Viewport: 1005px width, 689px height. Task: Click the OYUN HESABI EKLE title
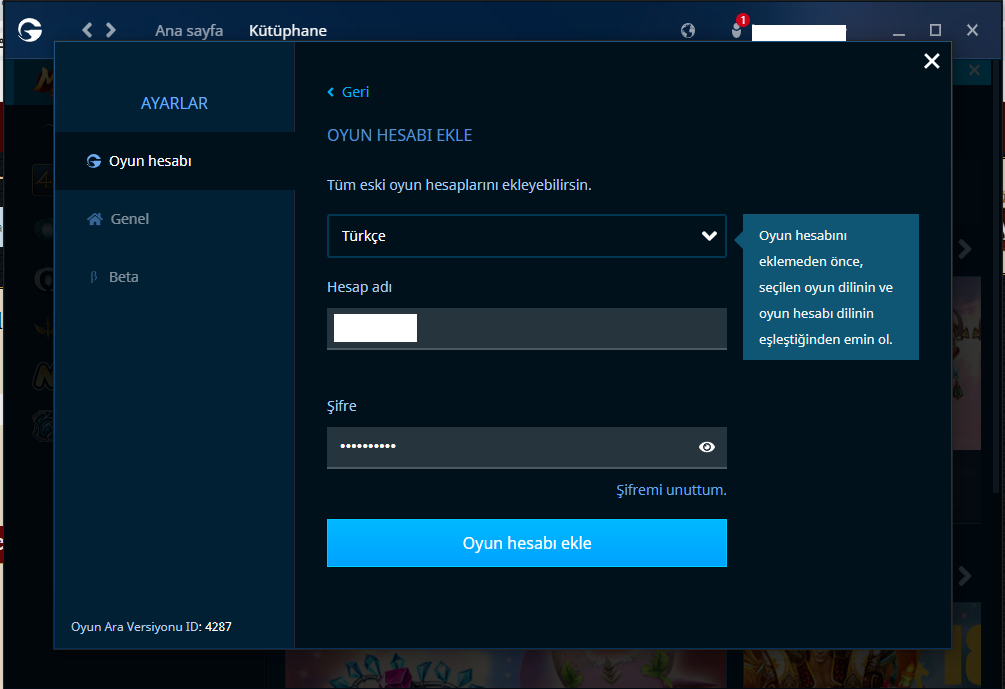(x=399, y=135)
